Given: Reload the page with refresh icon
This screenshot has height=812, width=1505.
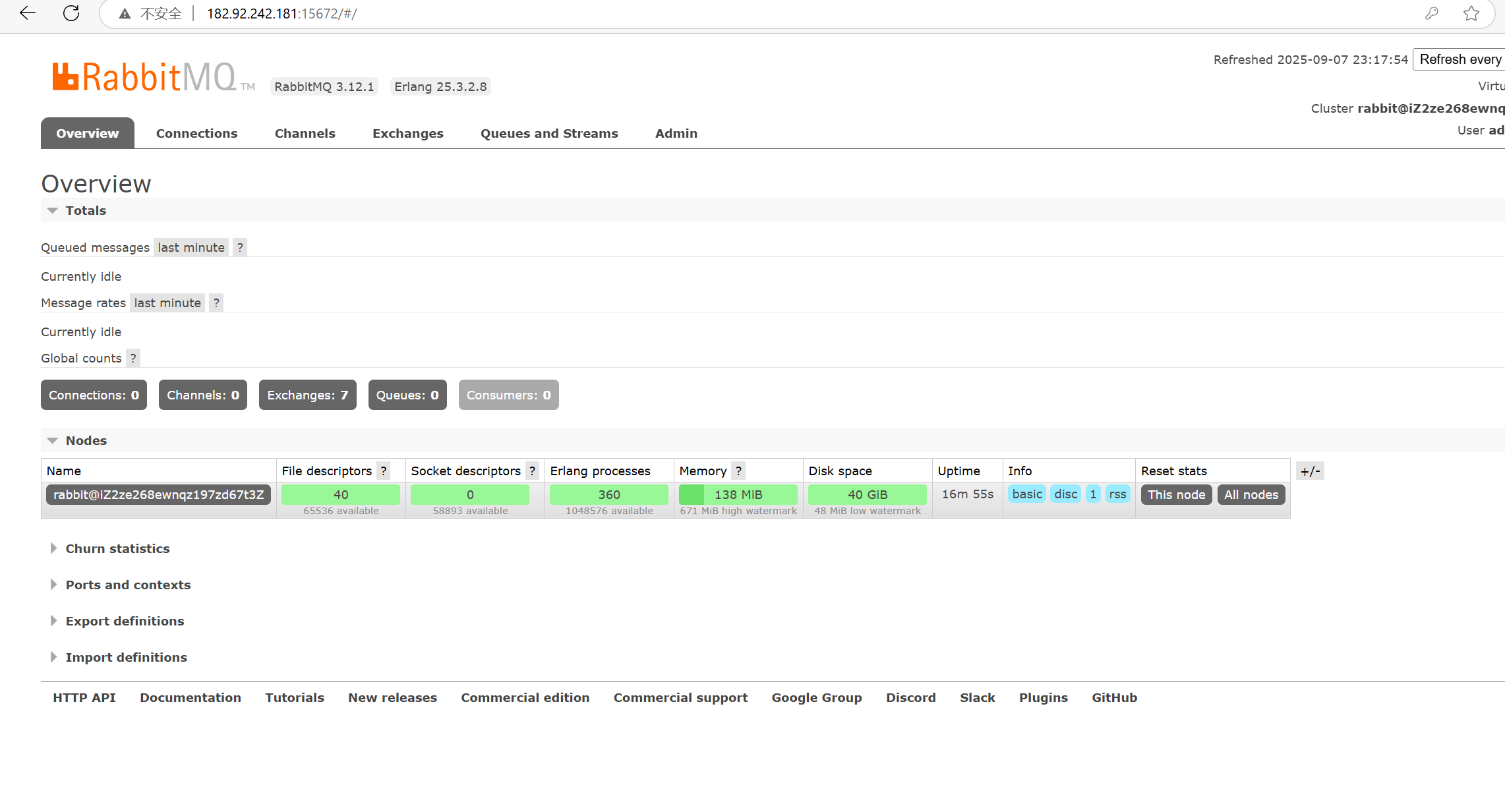Looking at the screenshot, I should 71,13.
